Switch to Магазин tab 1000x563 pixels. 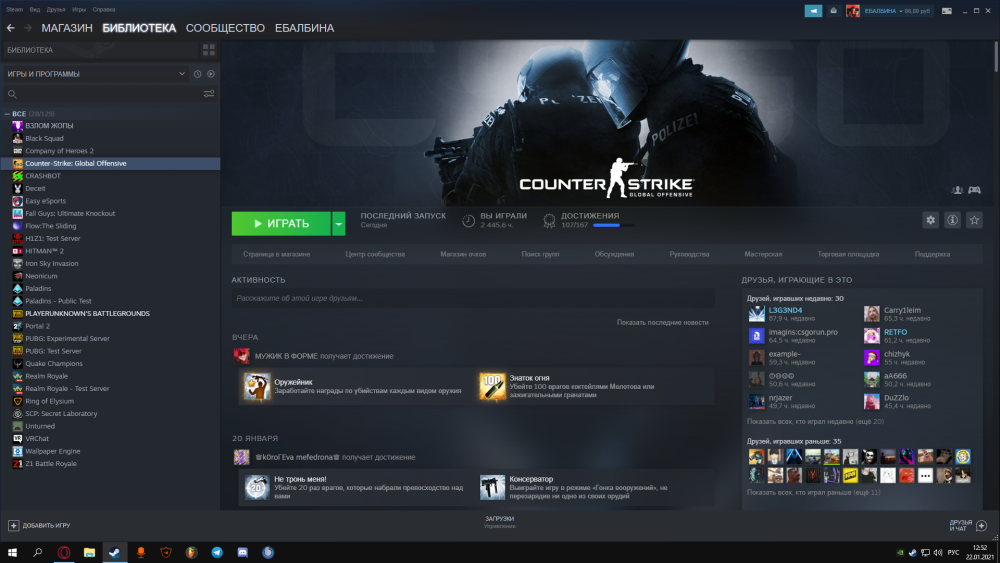[67, 28]
